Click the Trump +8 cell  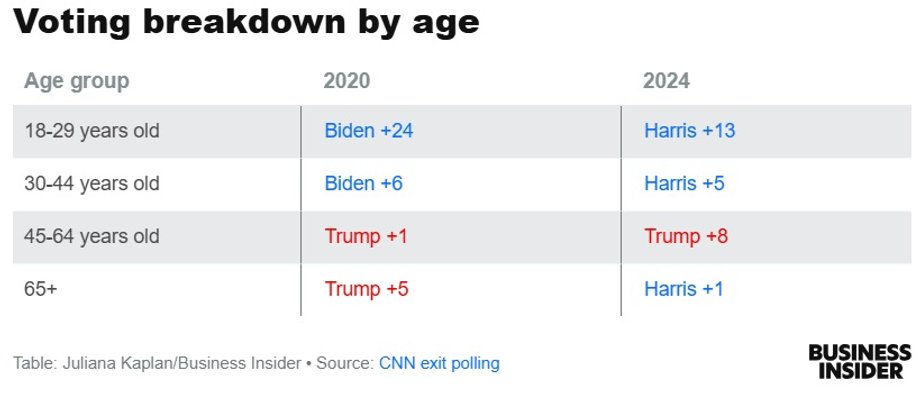686,236
